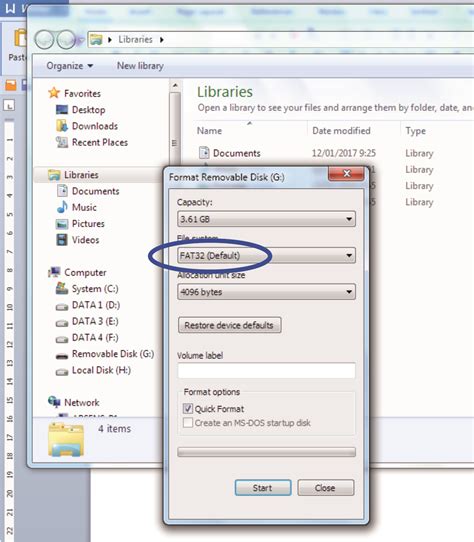This screenshot has width=474, height=542.
Task: Click Restore device defaults button
Action: 230,325
